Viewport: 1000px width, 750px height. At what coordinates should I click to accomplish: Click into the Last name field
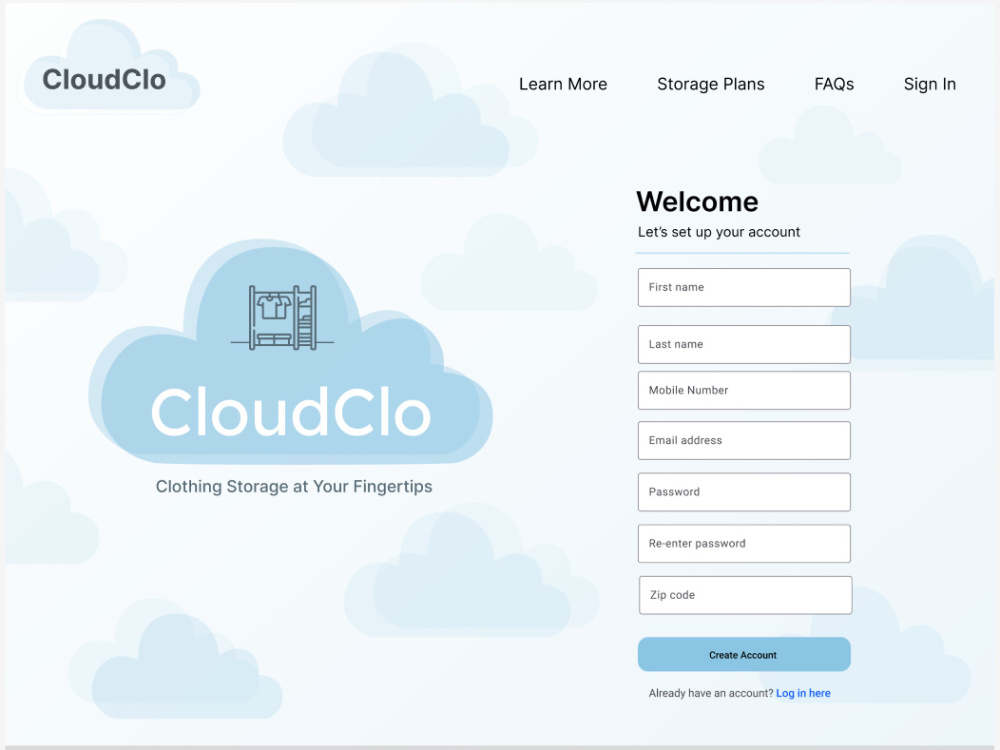pos(744,344)
